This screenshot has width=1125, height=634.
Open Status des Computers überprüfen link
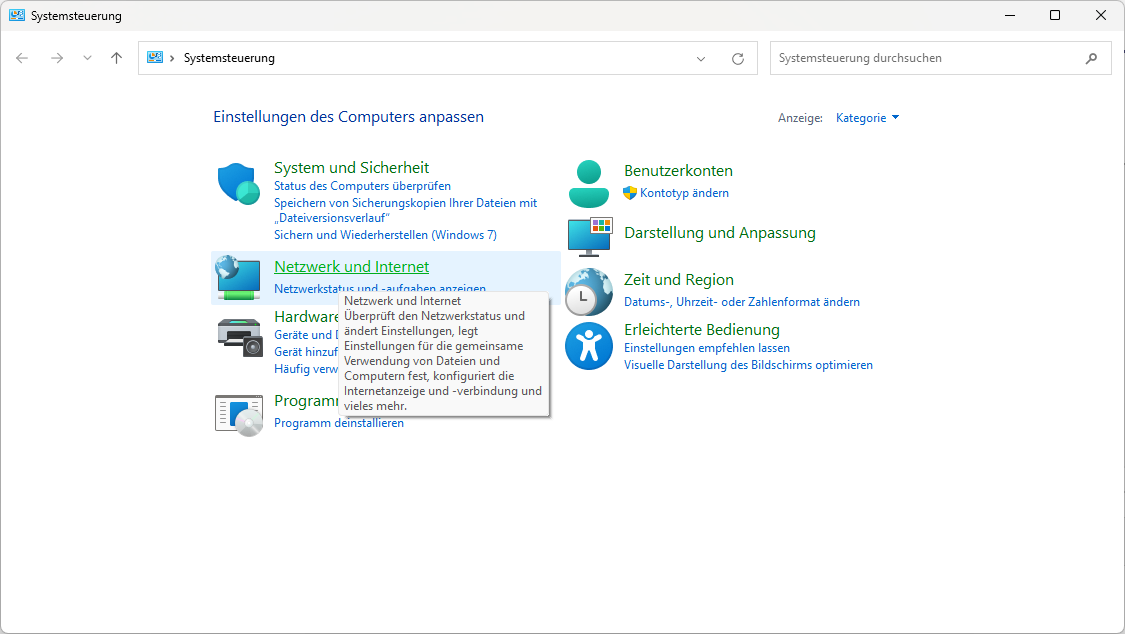click(x=362, y=186)
